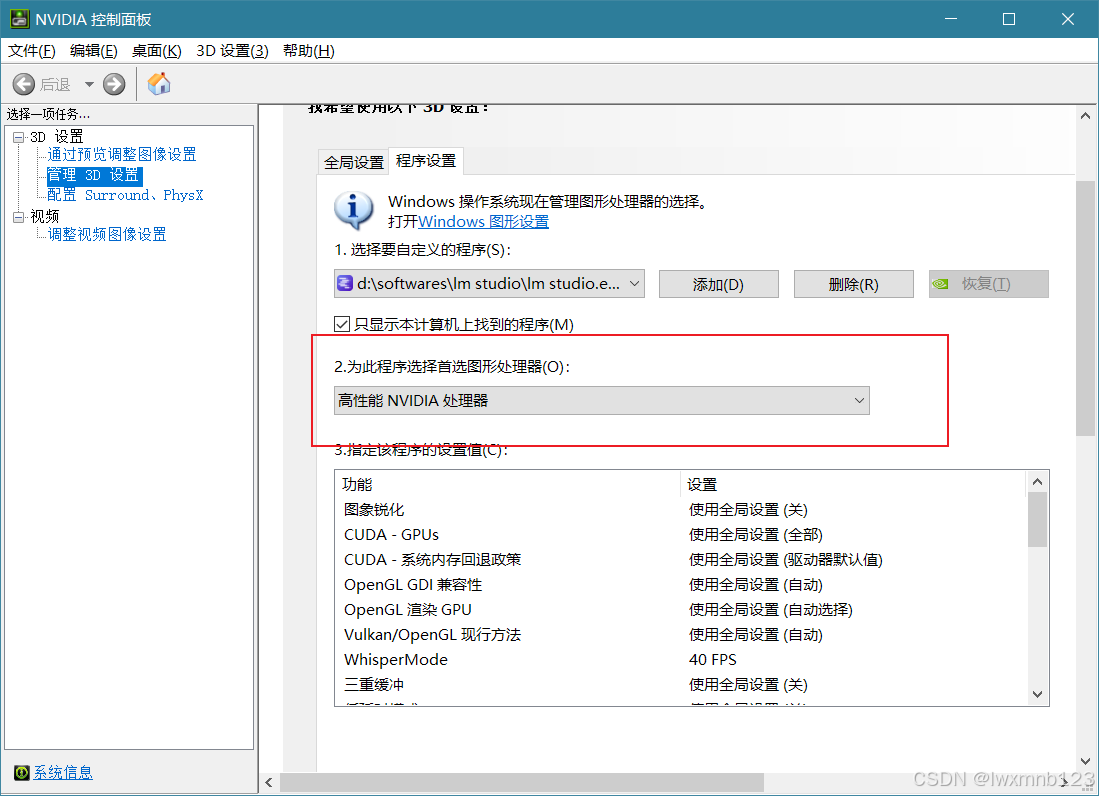1099x796 pixels.
Task: Select the CUDA - GPUs row
Action: pos(681,535)
